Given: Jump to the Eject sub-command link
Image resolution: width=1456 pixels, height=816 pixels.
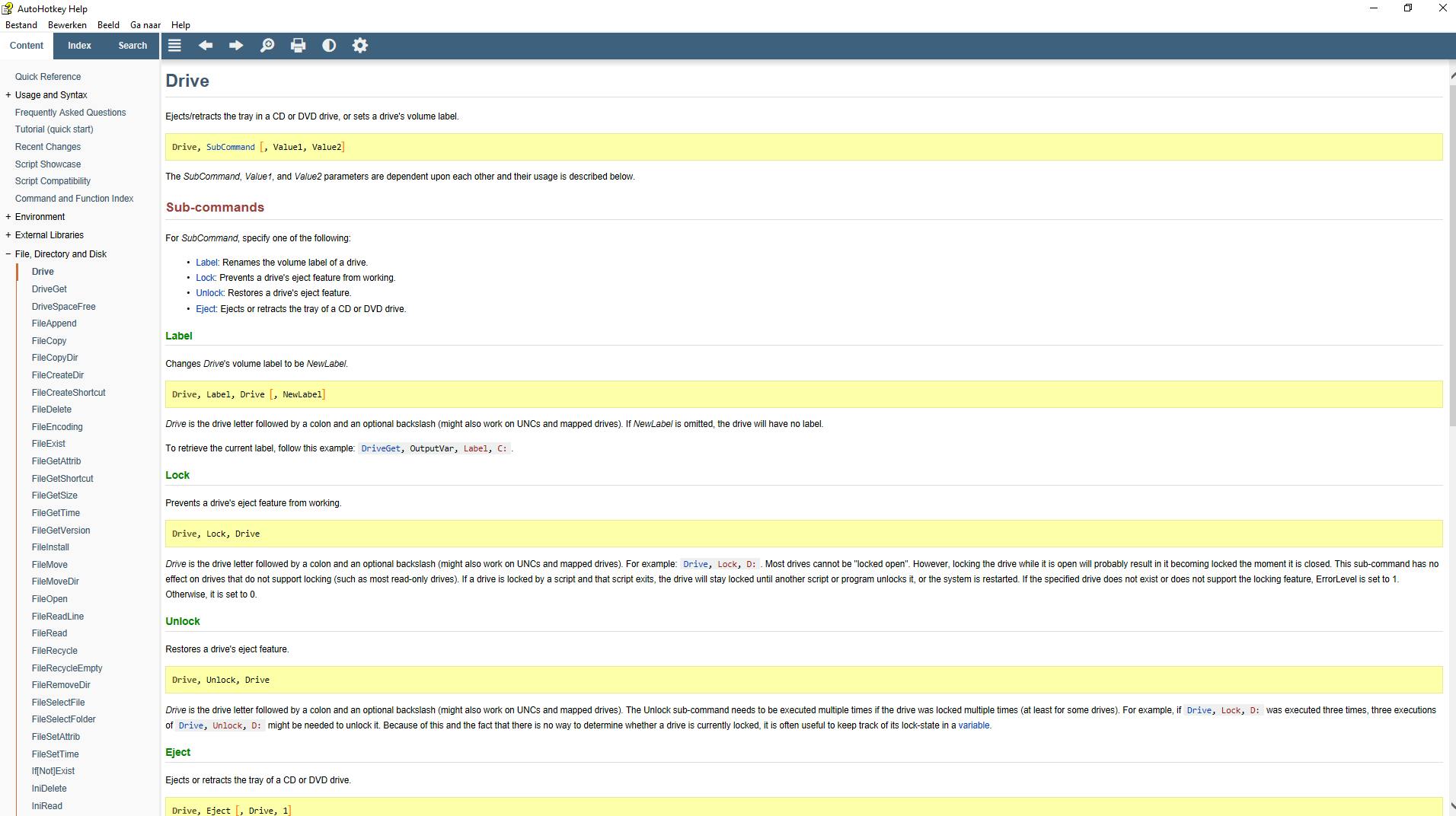Looking at the screenshot, I should point(206,309).
